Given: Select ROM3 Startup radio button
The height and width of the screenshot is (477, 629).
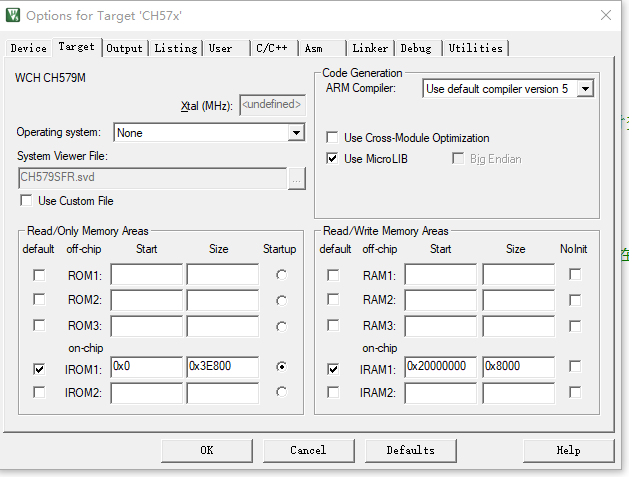Looking at the screenshot, I should (x=282, y=327).
